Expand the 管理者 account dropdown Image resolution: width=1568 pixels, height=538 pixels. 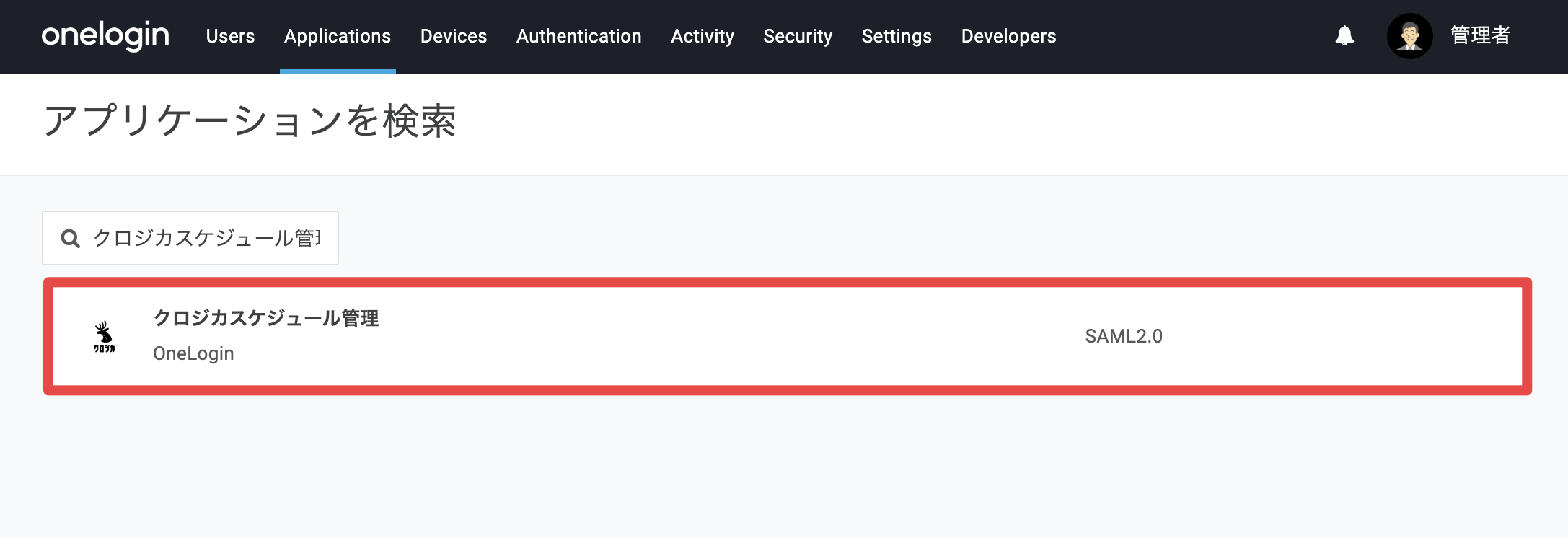1480,35
